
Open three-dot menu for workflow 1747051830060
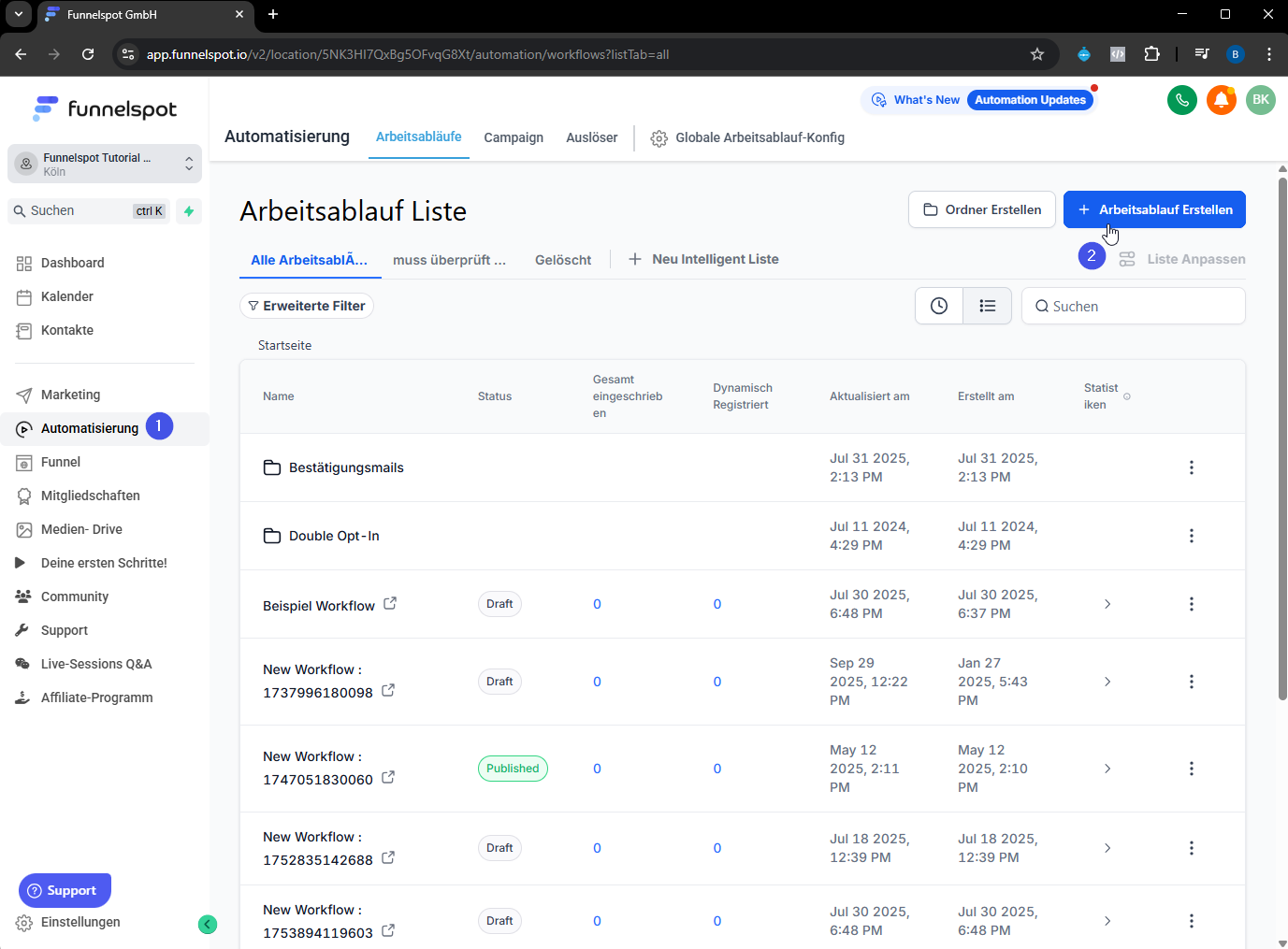tap(1192, 769)
